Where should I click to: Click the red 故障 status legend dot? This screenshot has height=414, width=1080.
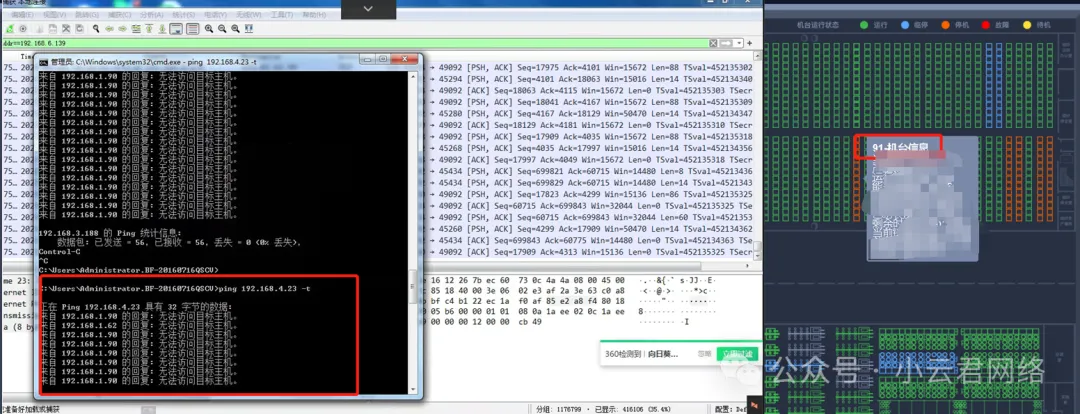click(986, 24)
